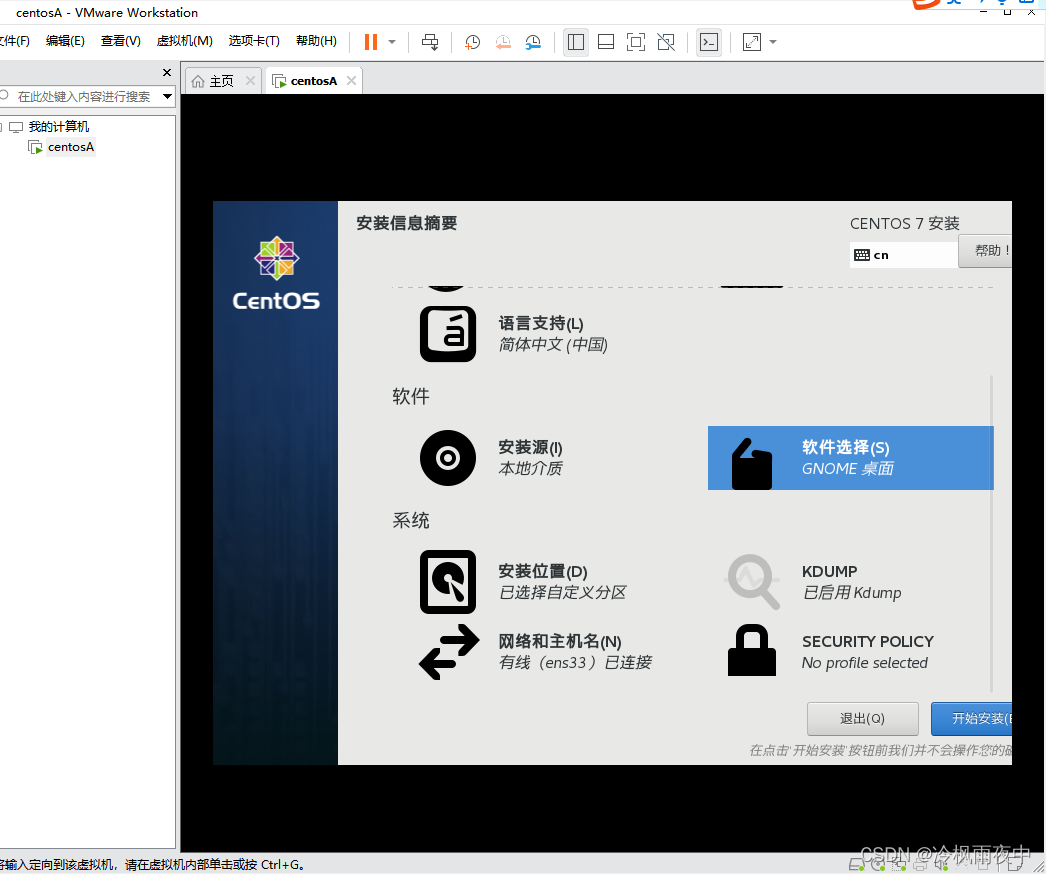Open the VM (虚拟机) menu
The width and height of the screenshot is (1046, 874).
tap(185, 41)
